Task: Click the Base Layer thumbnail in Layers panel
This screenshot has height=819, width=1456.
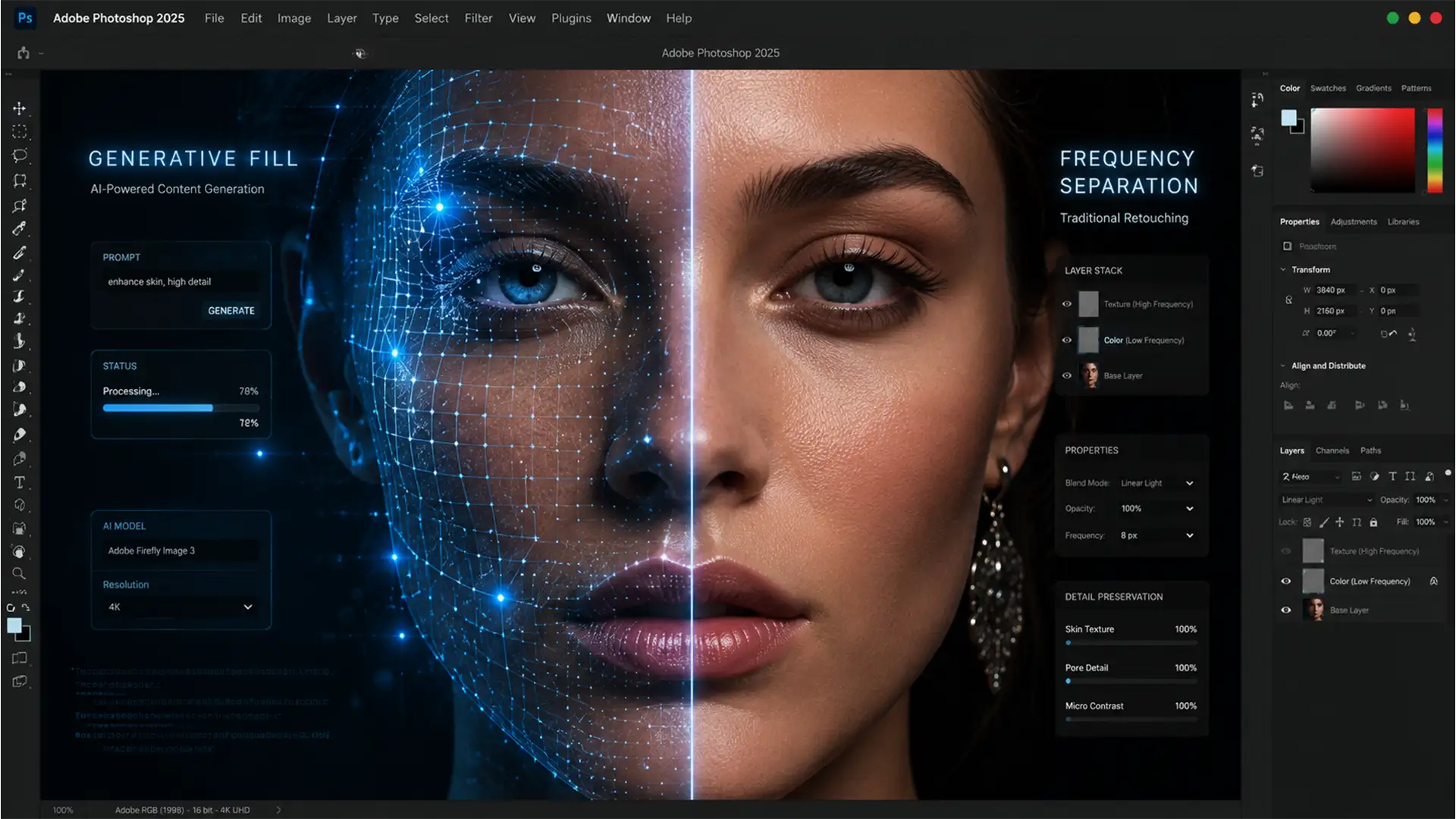Action: pyautogui.click(x=1313, y=610)
